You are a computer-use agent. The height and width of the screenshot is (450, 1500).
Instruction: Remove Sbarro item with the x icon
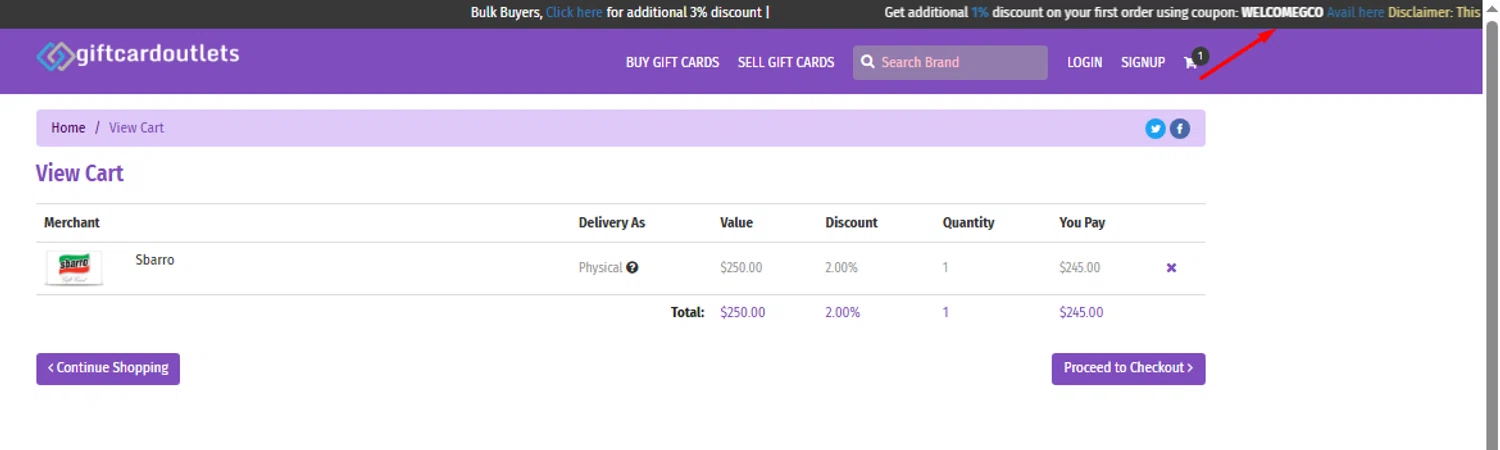click(x=1171, y=268)
